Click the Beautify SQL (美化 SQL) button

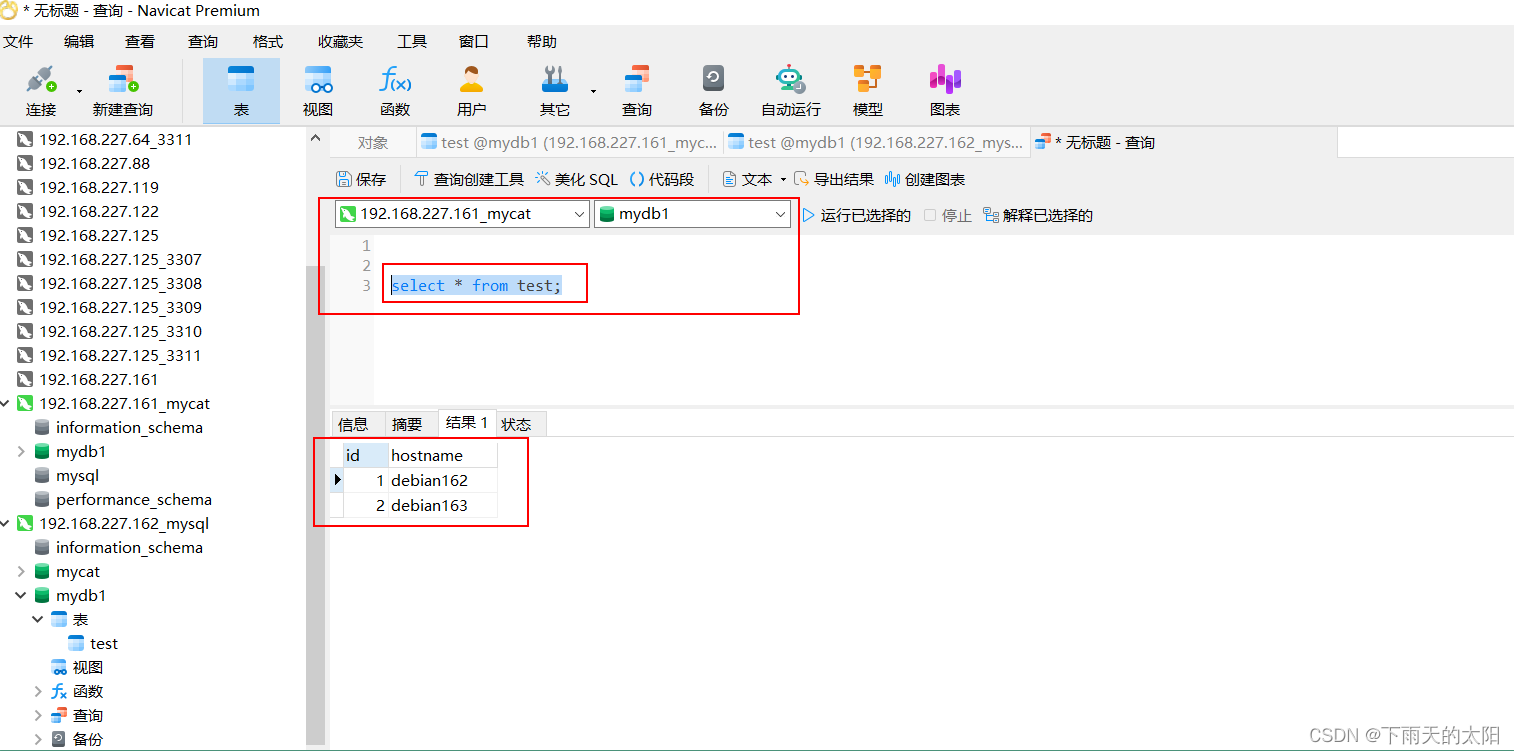point(577,179)
